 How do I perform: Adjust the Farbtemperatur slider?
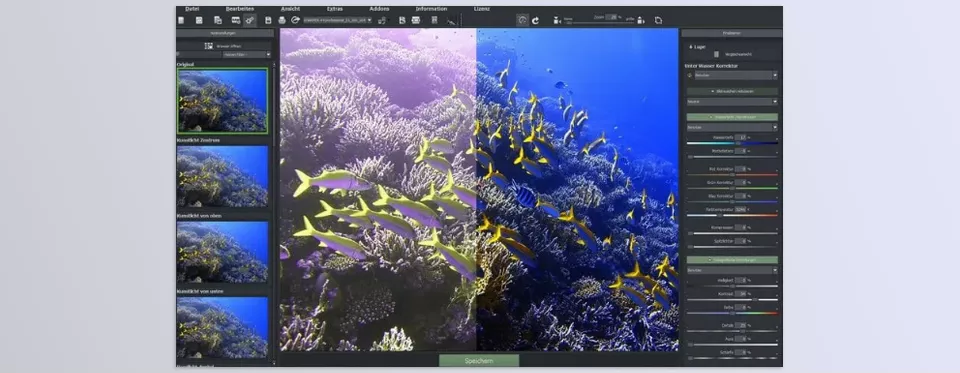click(x=732, y=215)
